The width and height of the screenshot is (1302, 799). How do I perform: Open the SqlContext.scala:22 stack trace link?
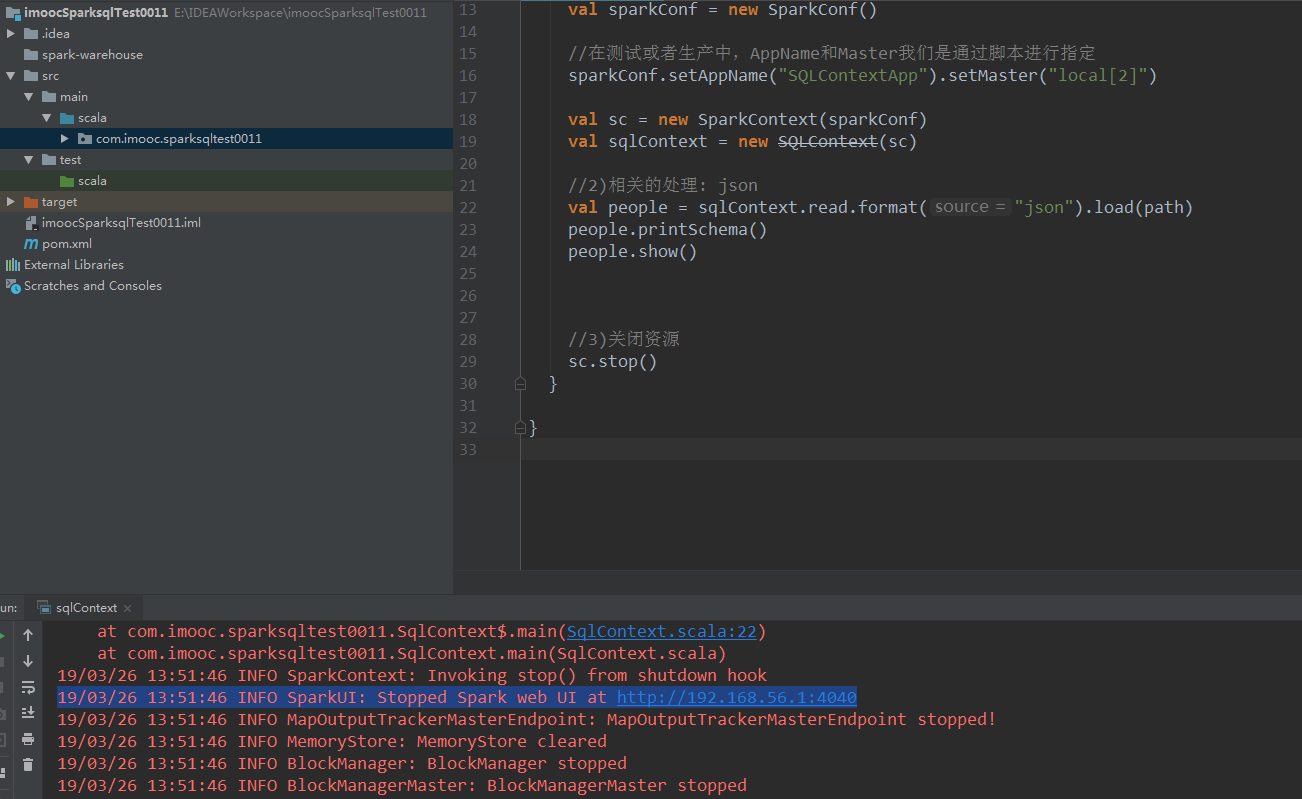pyautogui.click(x=663, y=631)
